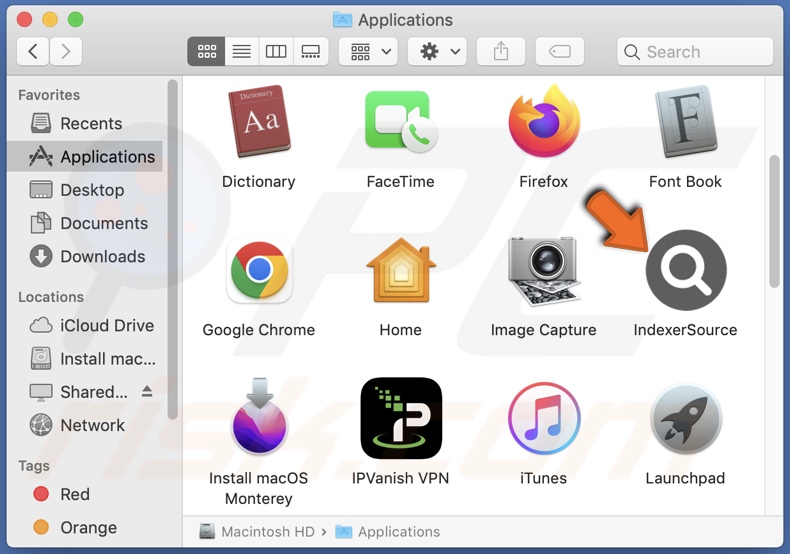This screenshot has height=554, width=790.
Task: Switch to list view
Action: (x=242, y=51)
